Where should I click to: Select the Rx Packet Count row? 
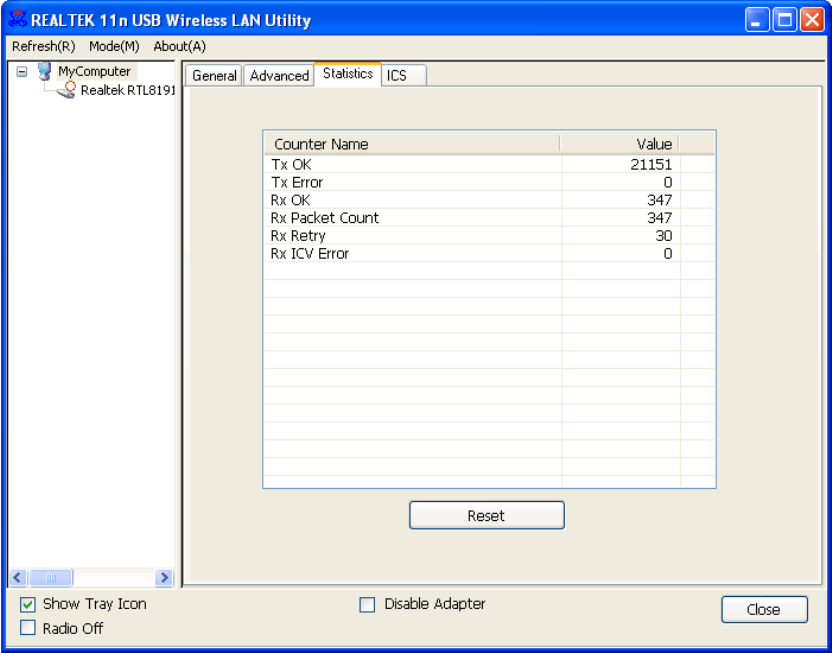(489, 218)
